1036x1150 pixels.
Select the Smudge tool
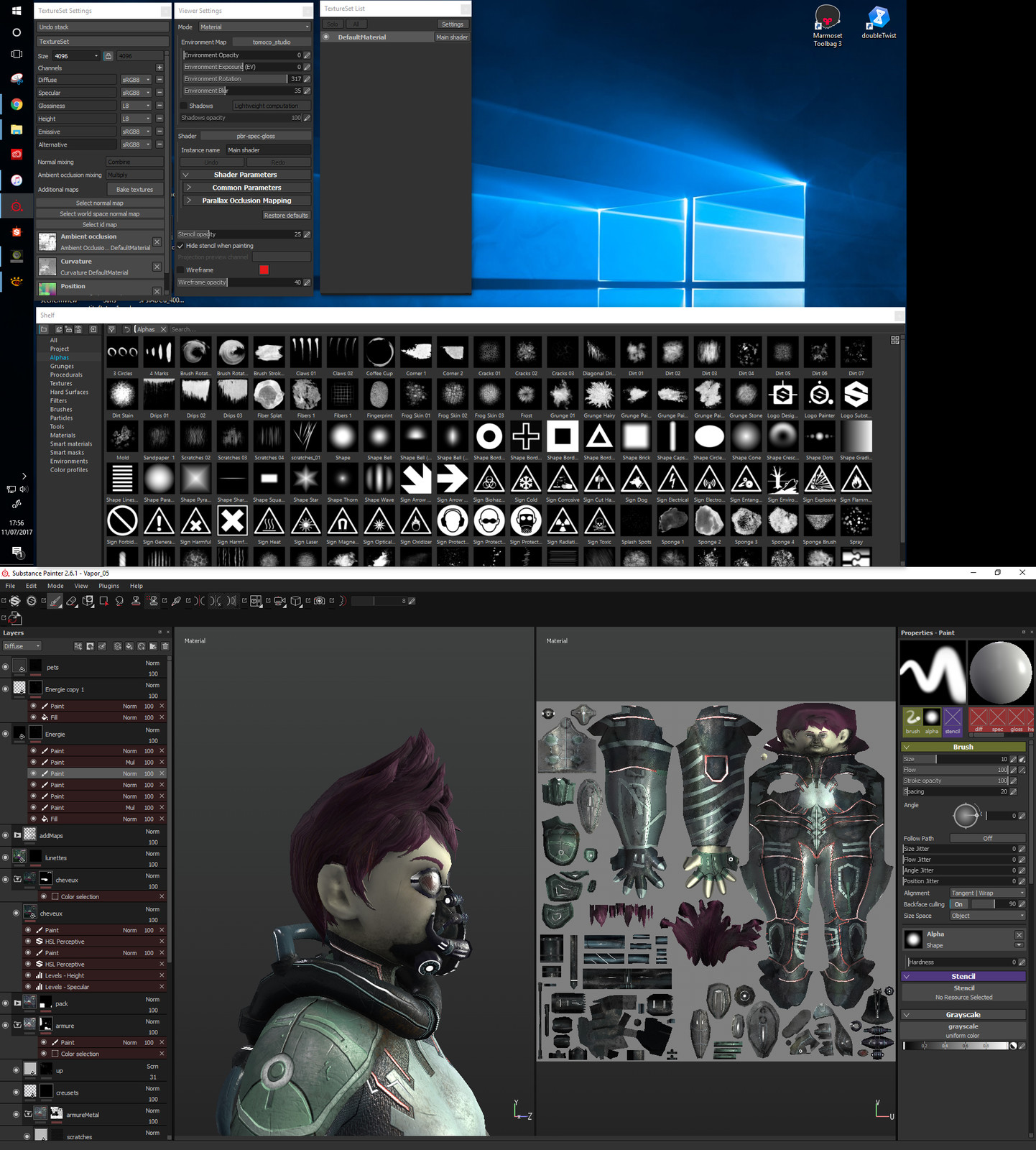(120, 601)
